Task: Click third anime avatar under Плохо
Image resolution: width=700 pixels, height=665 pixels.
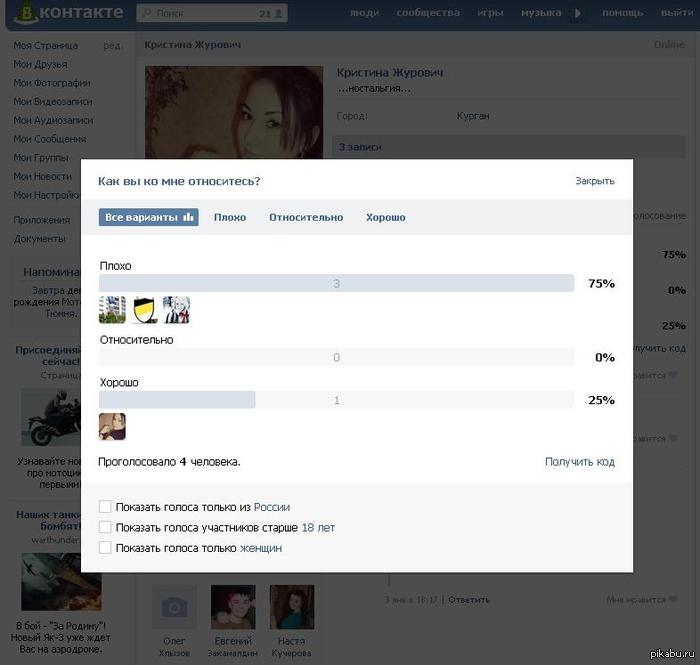Action: coord(176,310)
